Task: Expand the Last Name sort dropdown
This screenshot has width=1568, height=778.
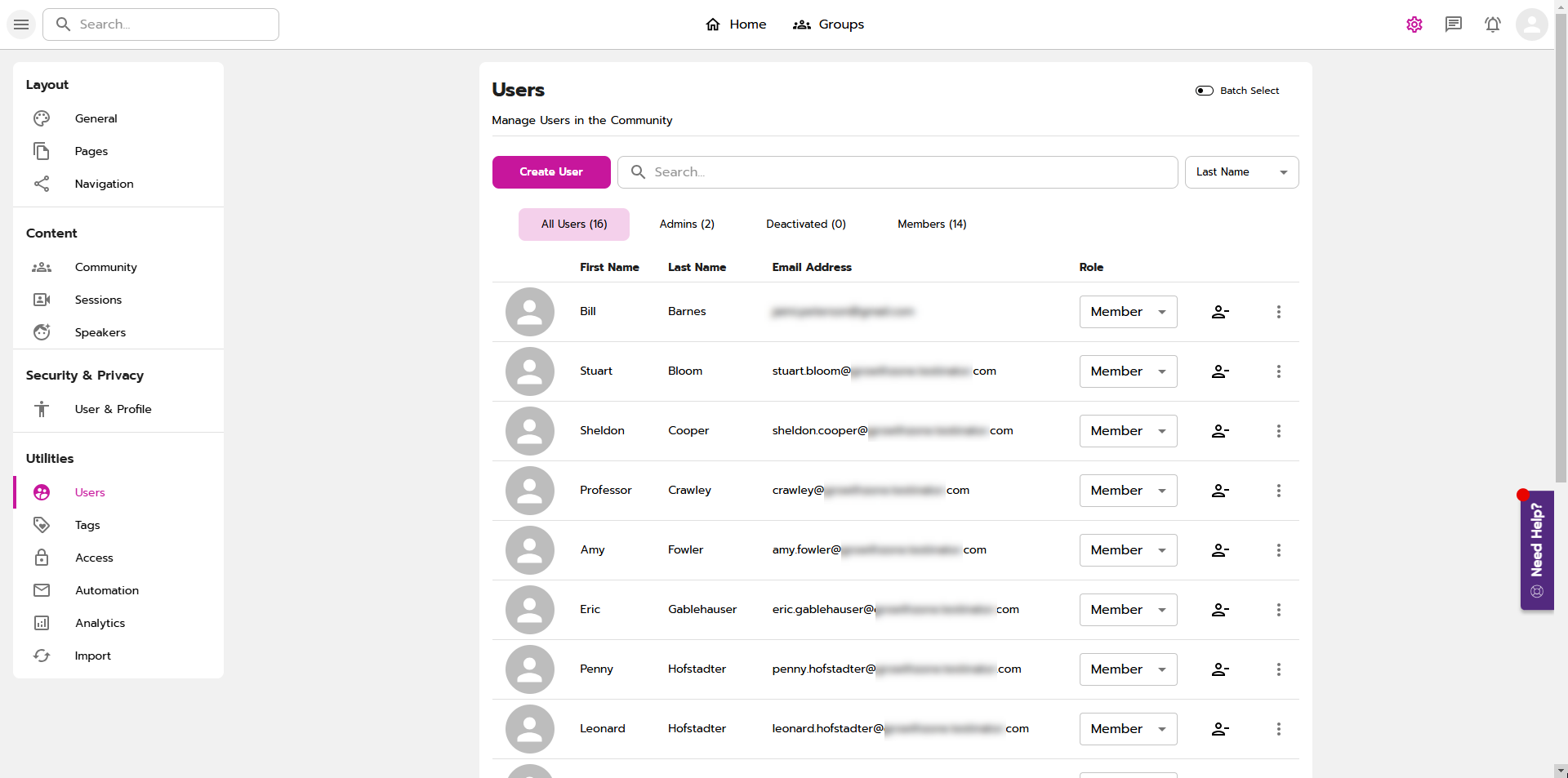Action: click(x=1241, y=172)
